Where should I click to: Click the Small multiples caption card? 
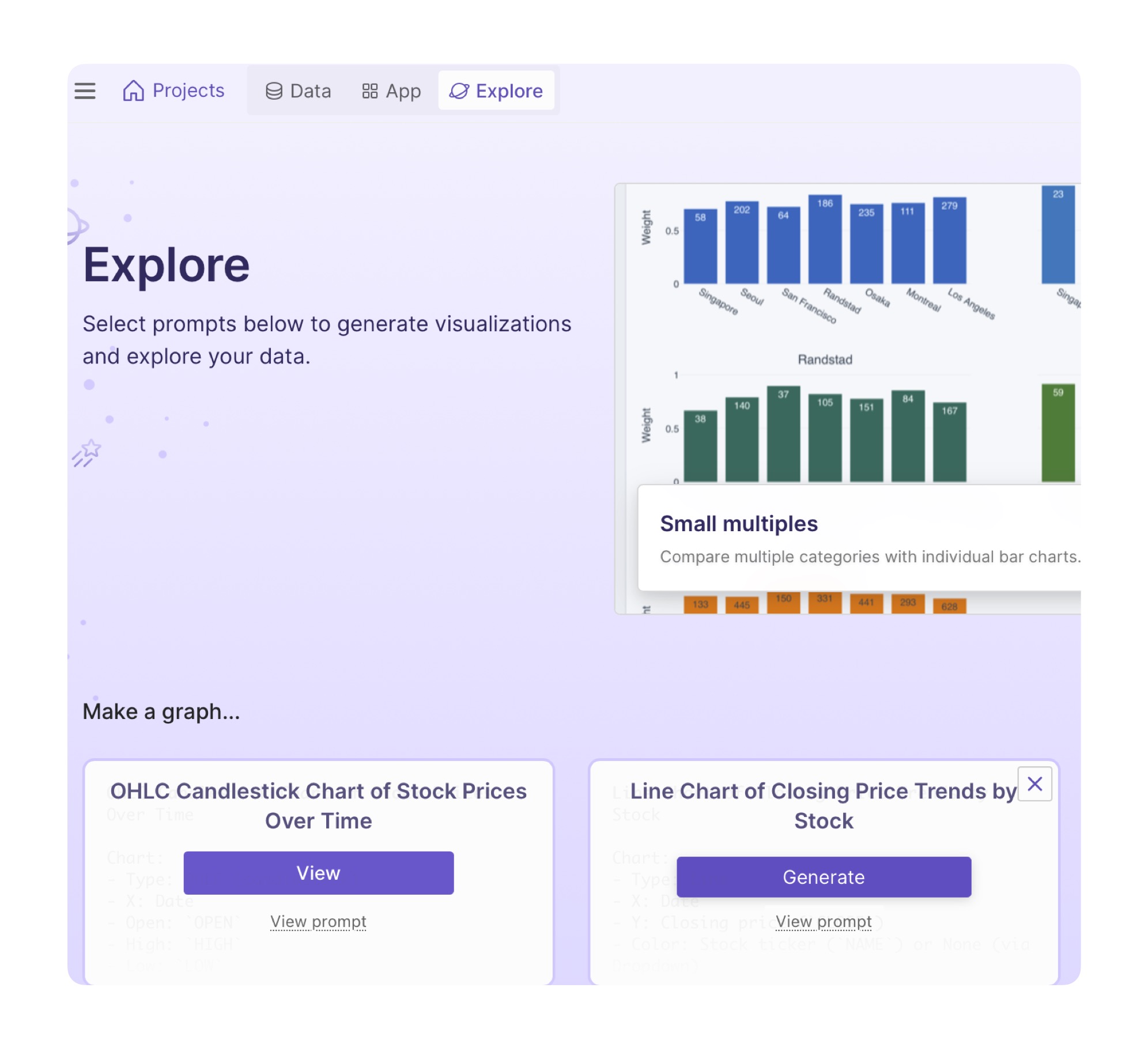[859, 538]
